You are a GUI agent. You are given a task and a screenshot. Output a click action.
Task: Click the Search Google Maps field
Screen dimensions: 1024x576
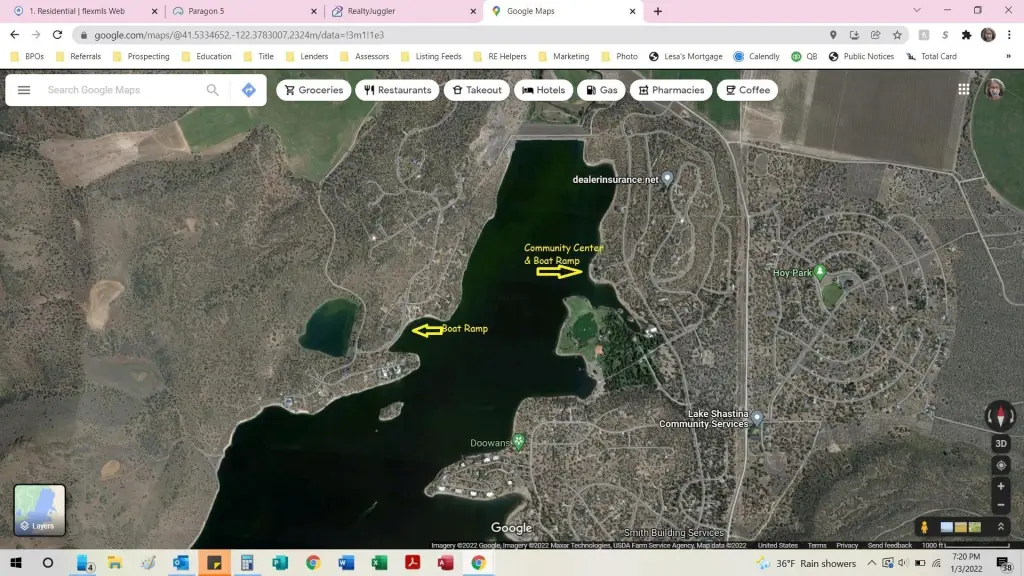(x=120, y=90)
